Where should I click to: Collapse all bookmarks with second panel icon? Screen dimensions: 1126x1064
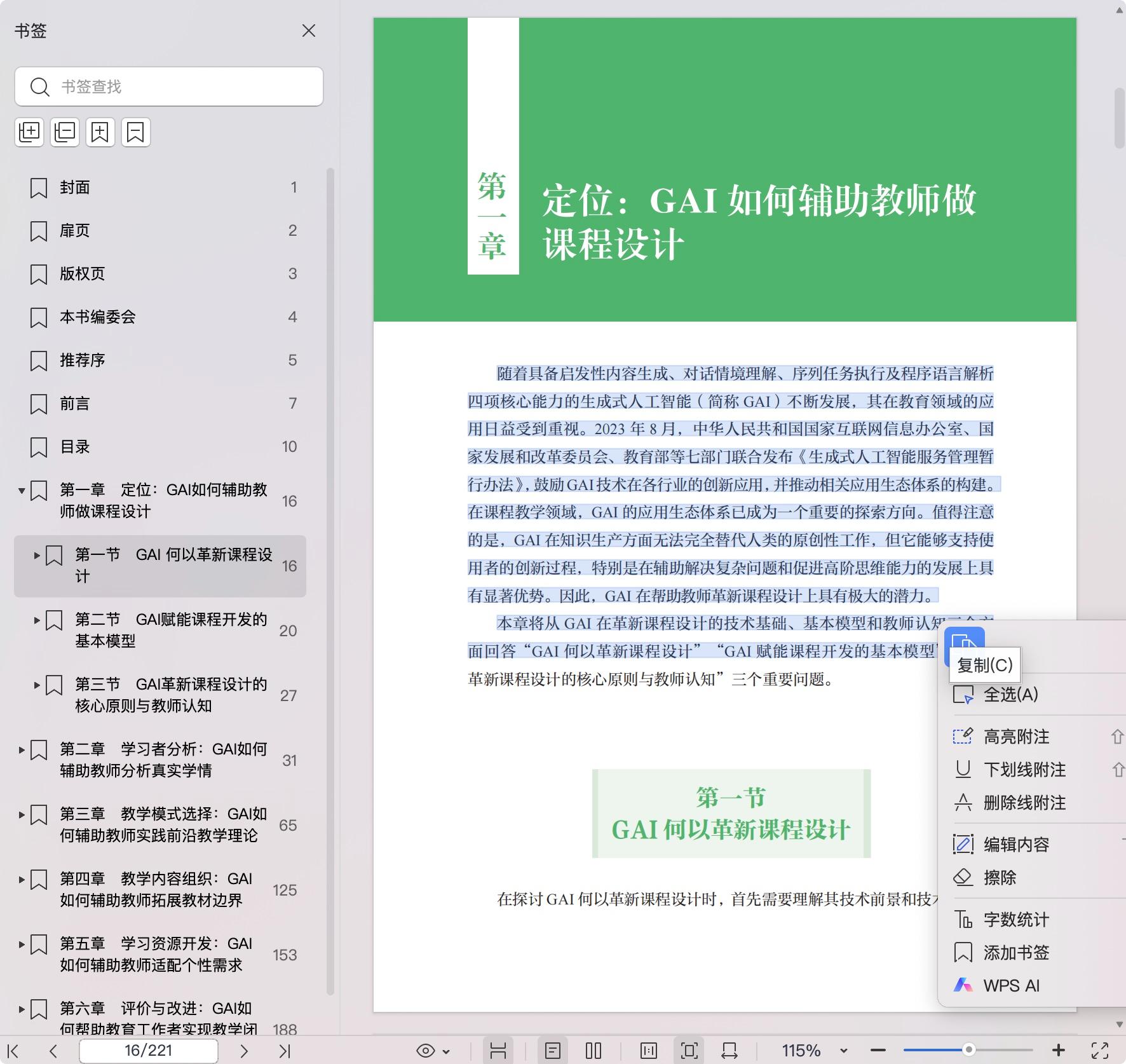coord(64,132)
